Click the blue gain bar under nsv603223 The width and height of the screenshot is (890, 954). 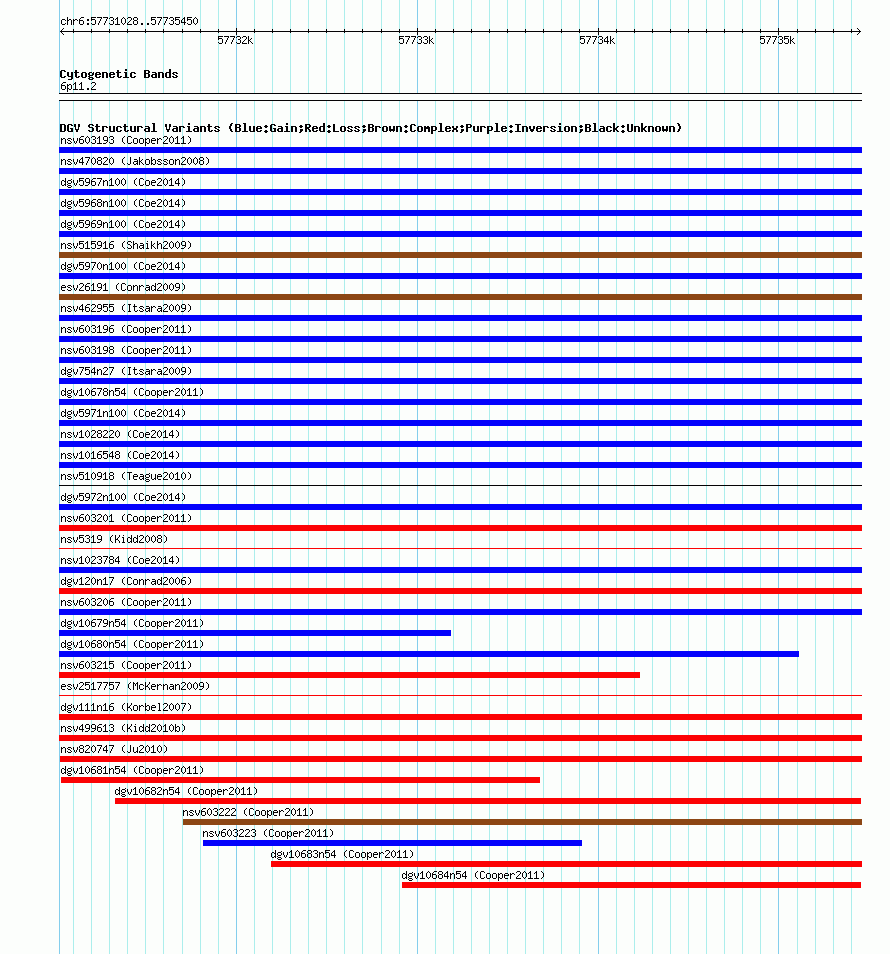click(x=392, y=843)
